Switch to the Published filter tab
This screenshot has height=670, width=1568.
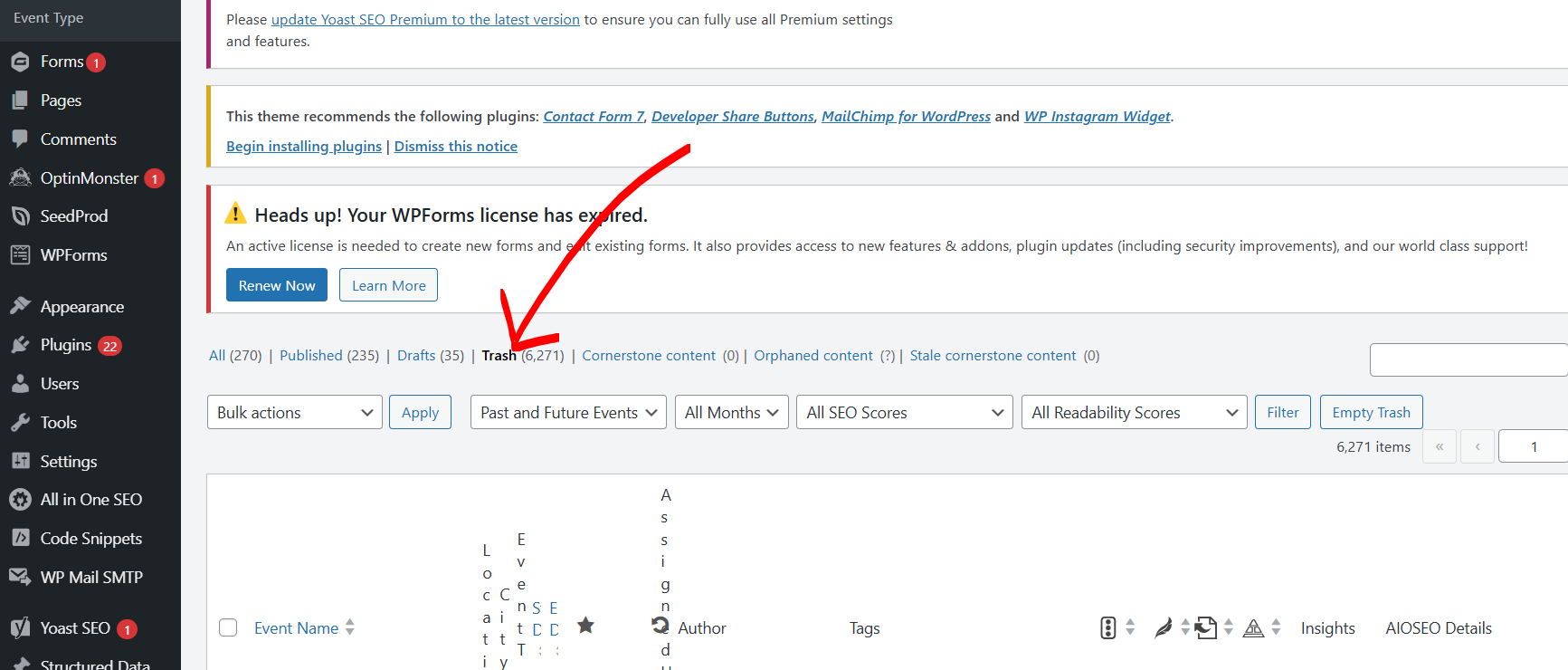click(329, 356)
